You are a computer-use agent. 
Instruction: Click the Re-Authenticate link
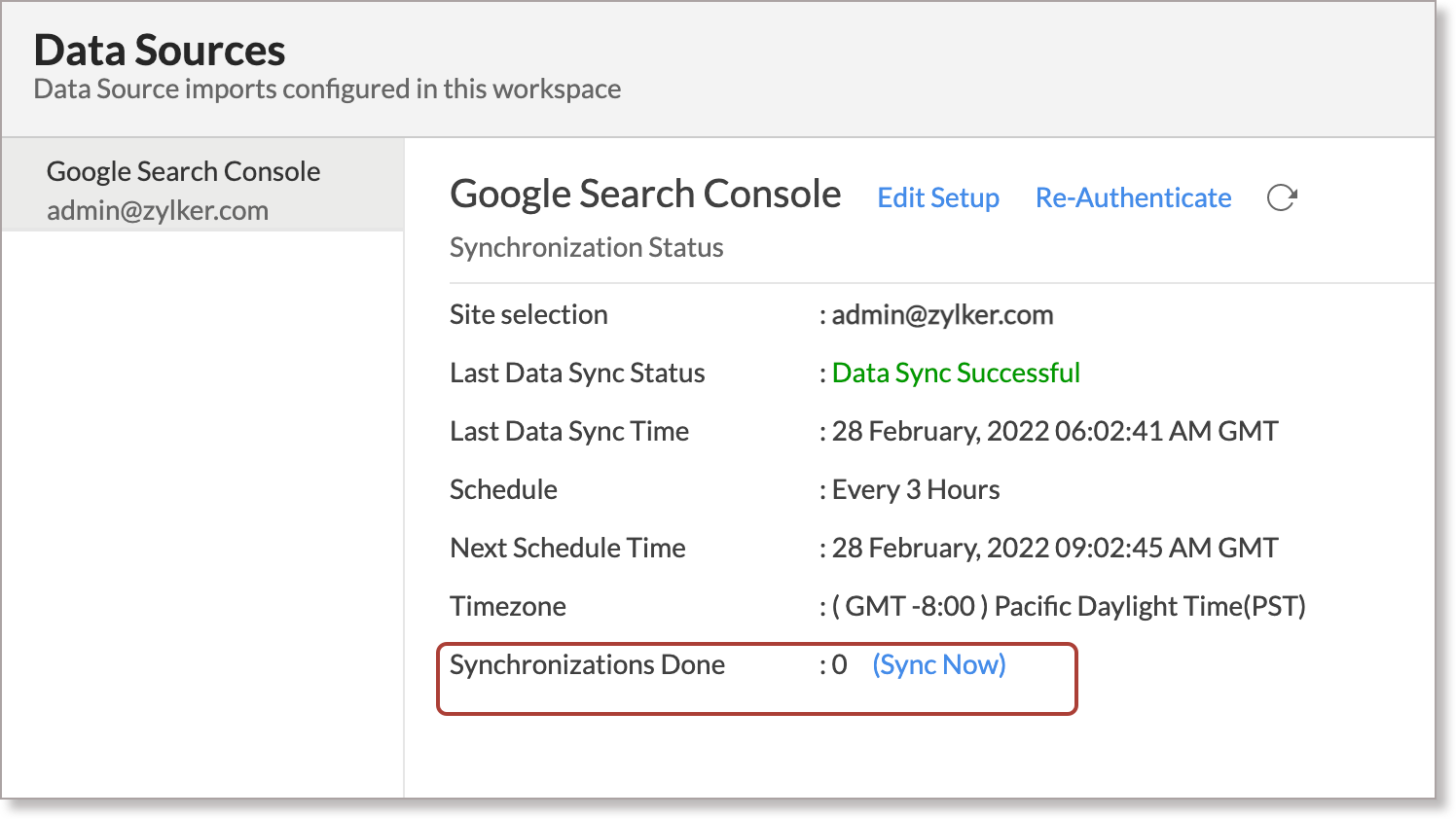pos(1133,197)
